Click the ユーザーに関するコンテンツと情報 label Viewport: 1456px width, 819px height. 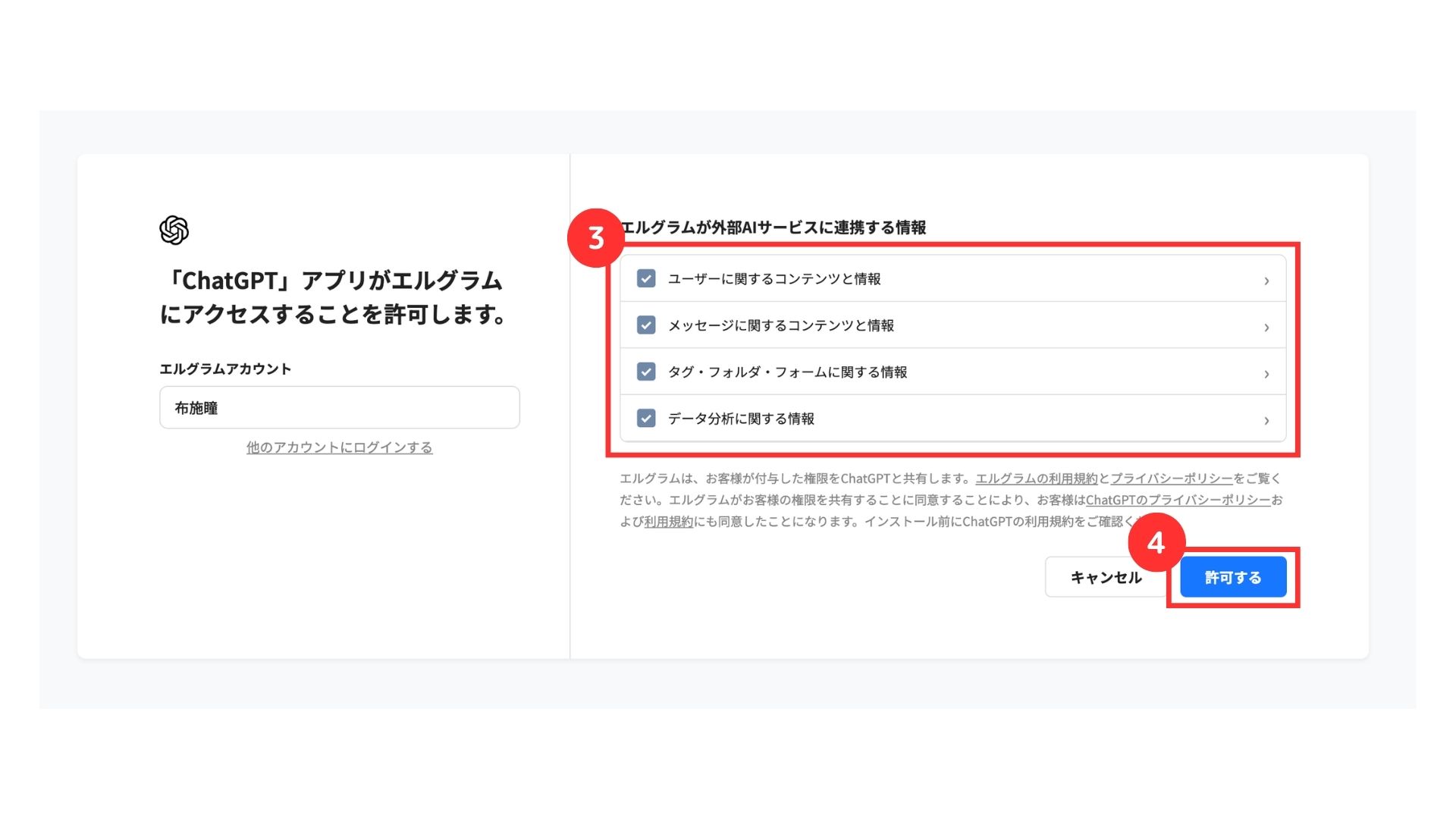point(774,279)
